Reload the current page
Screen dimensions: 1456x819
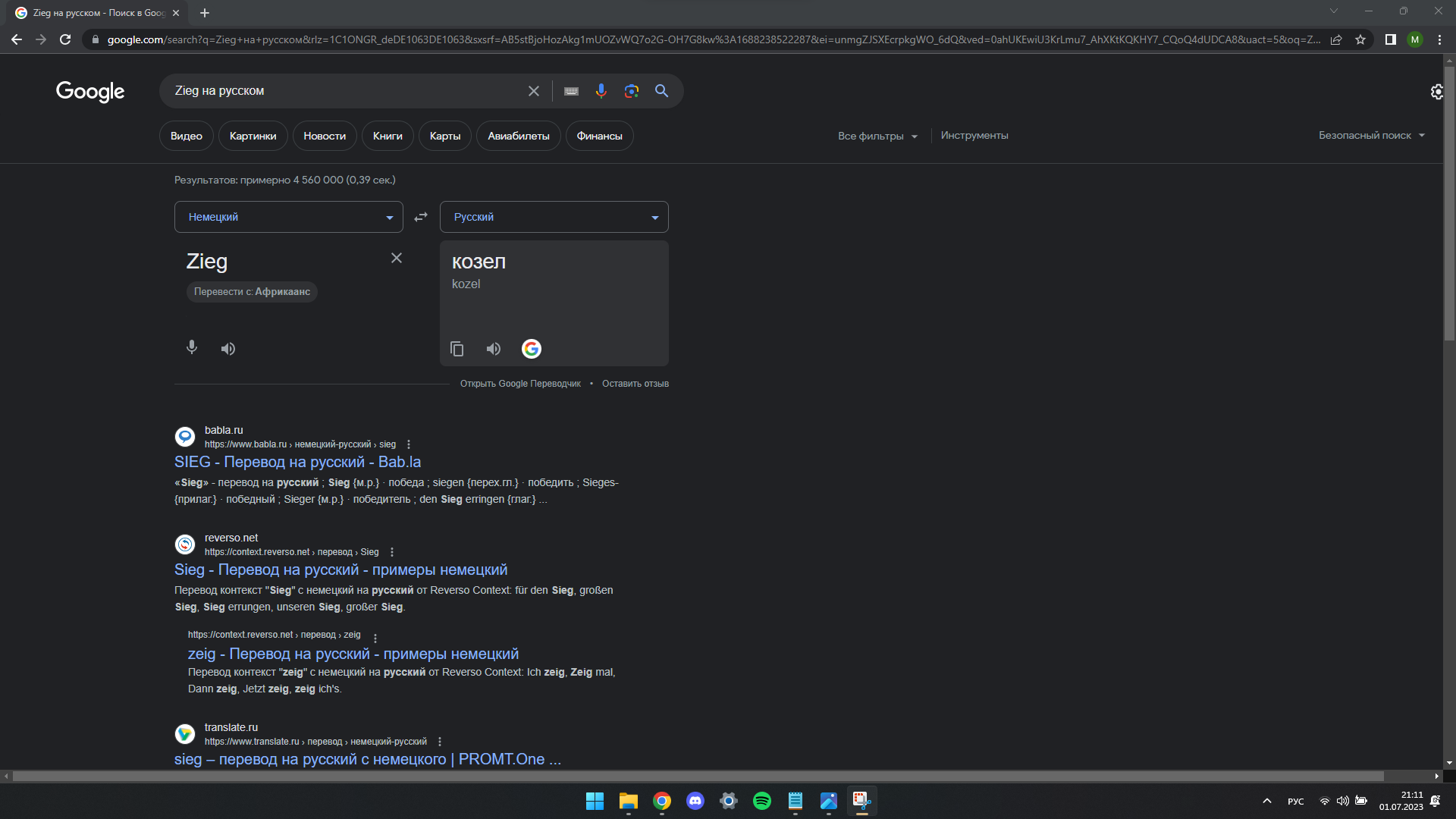(65, 39)
